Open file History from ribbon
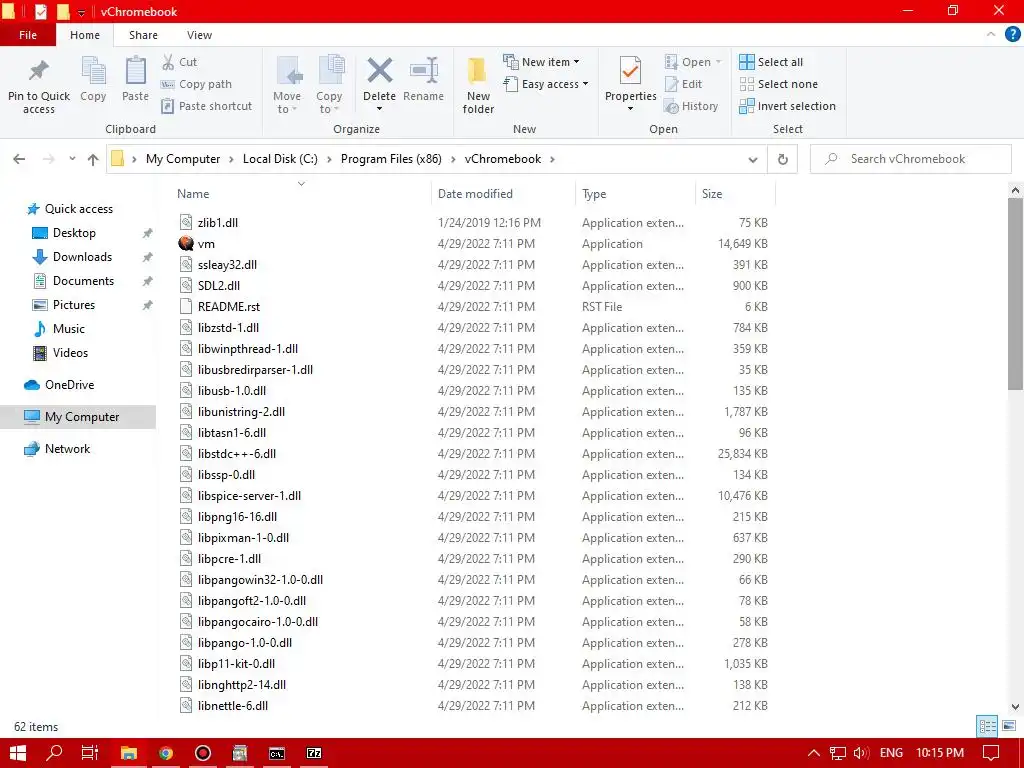Viewport: 1024px width, 768px height. [x=691, y=106]
